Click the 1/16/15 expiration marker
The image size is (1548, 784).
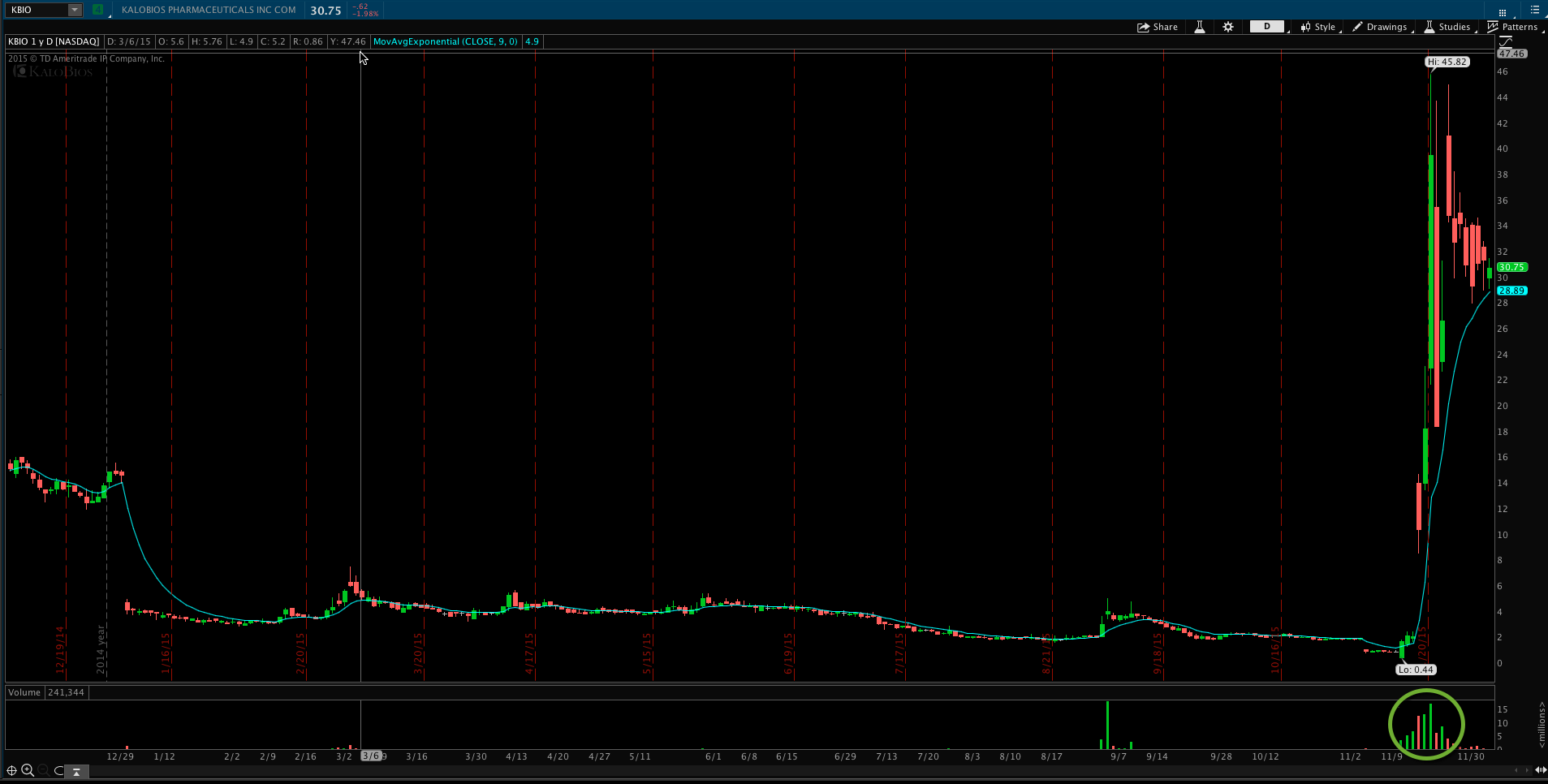click(x=166, y=653)
